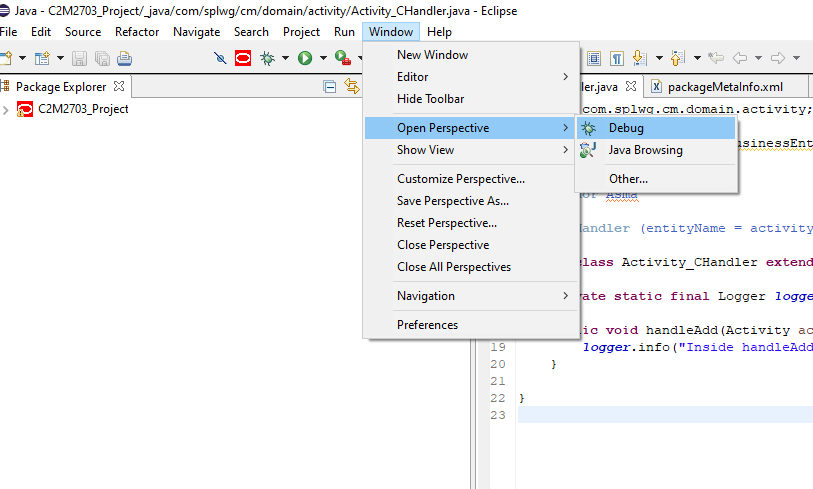Expand the Editor submenu
This screenshot has height=489, width=813.
472,77
